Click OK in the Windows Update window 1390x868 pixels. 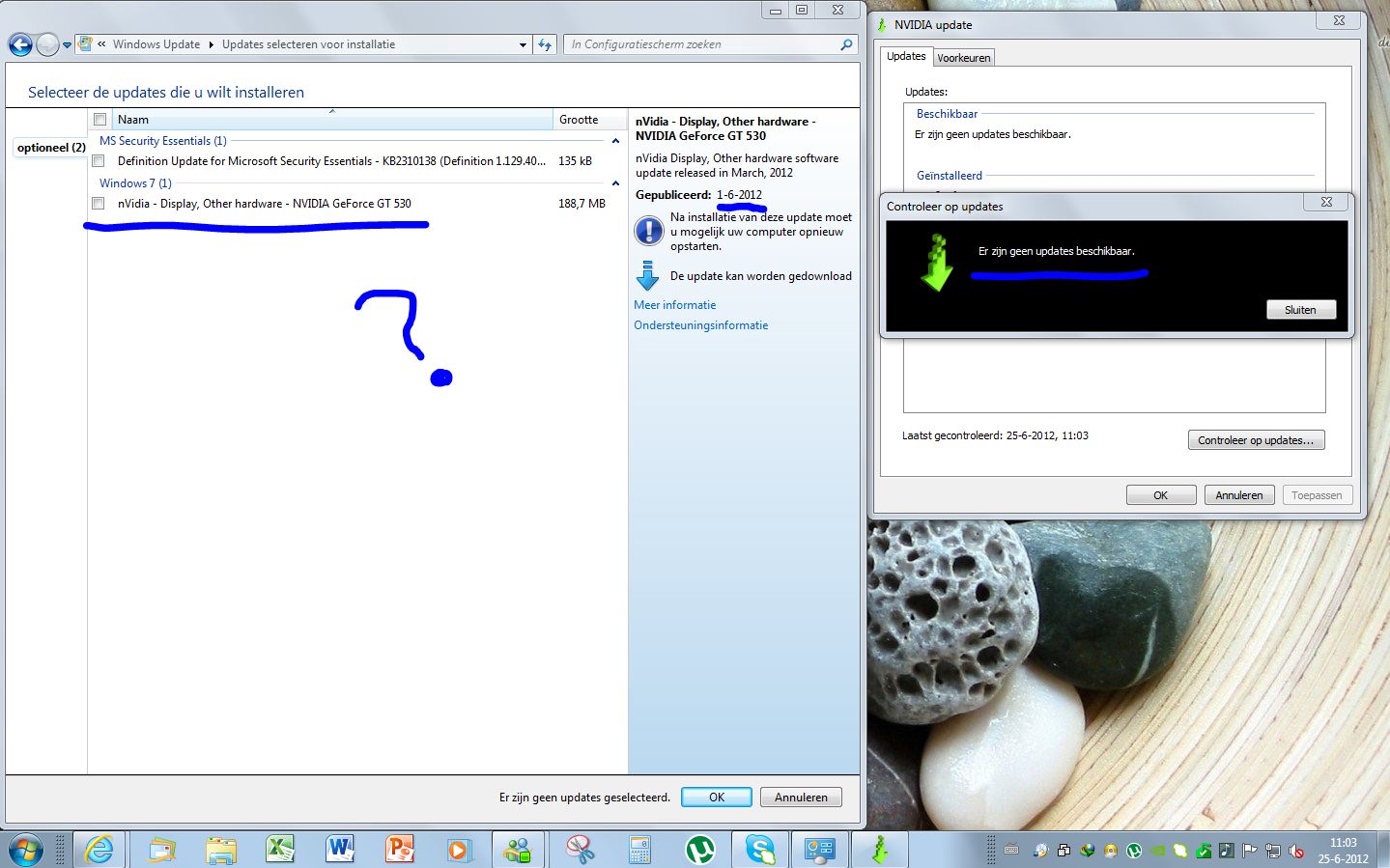(x=717, y=798)
